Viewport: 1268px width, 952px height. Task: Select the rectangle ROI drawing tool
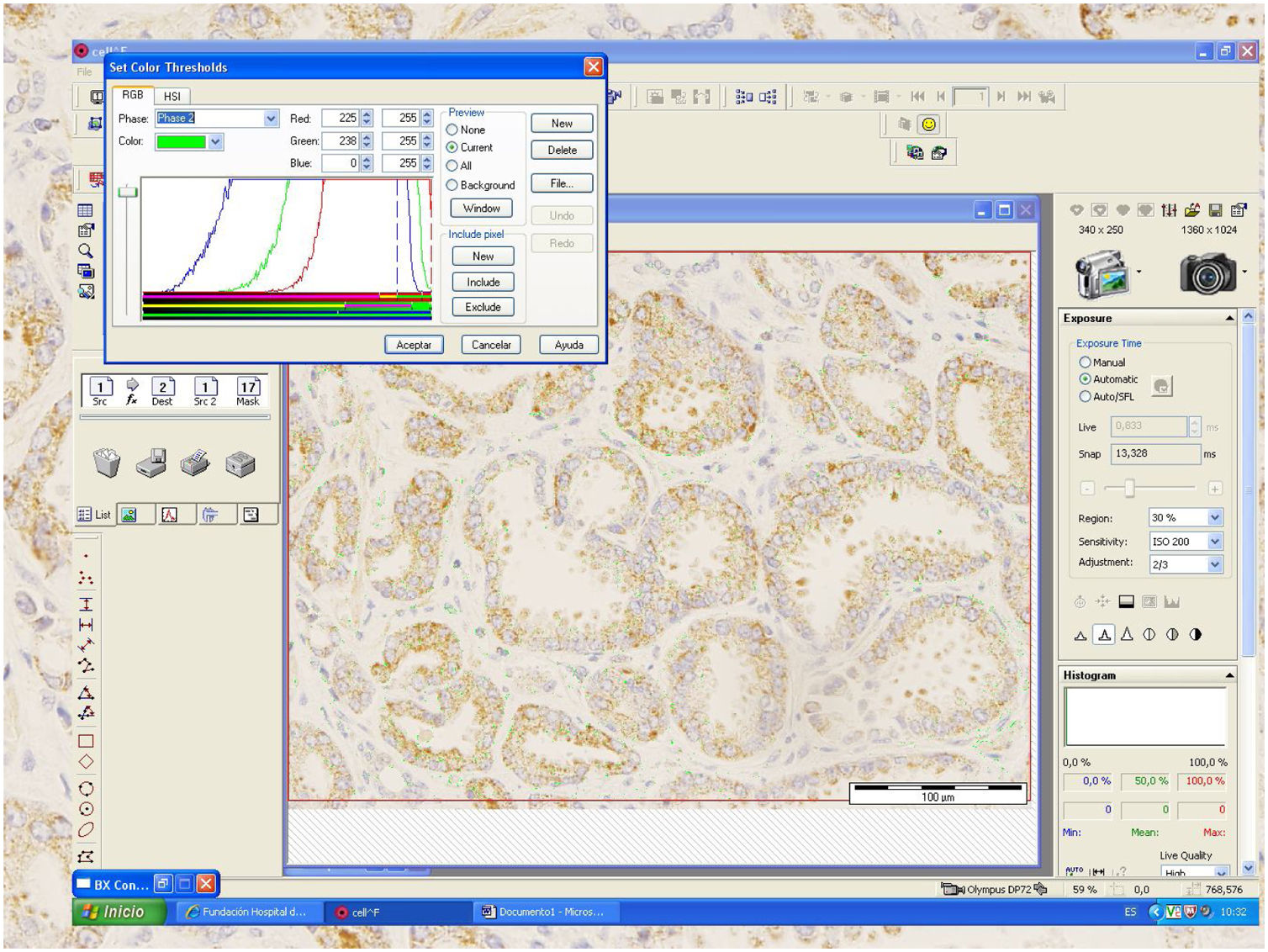coord(86,741)
